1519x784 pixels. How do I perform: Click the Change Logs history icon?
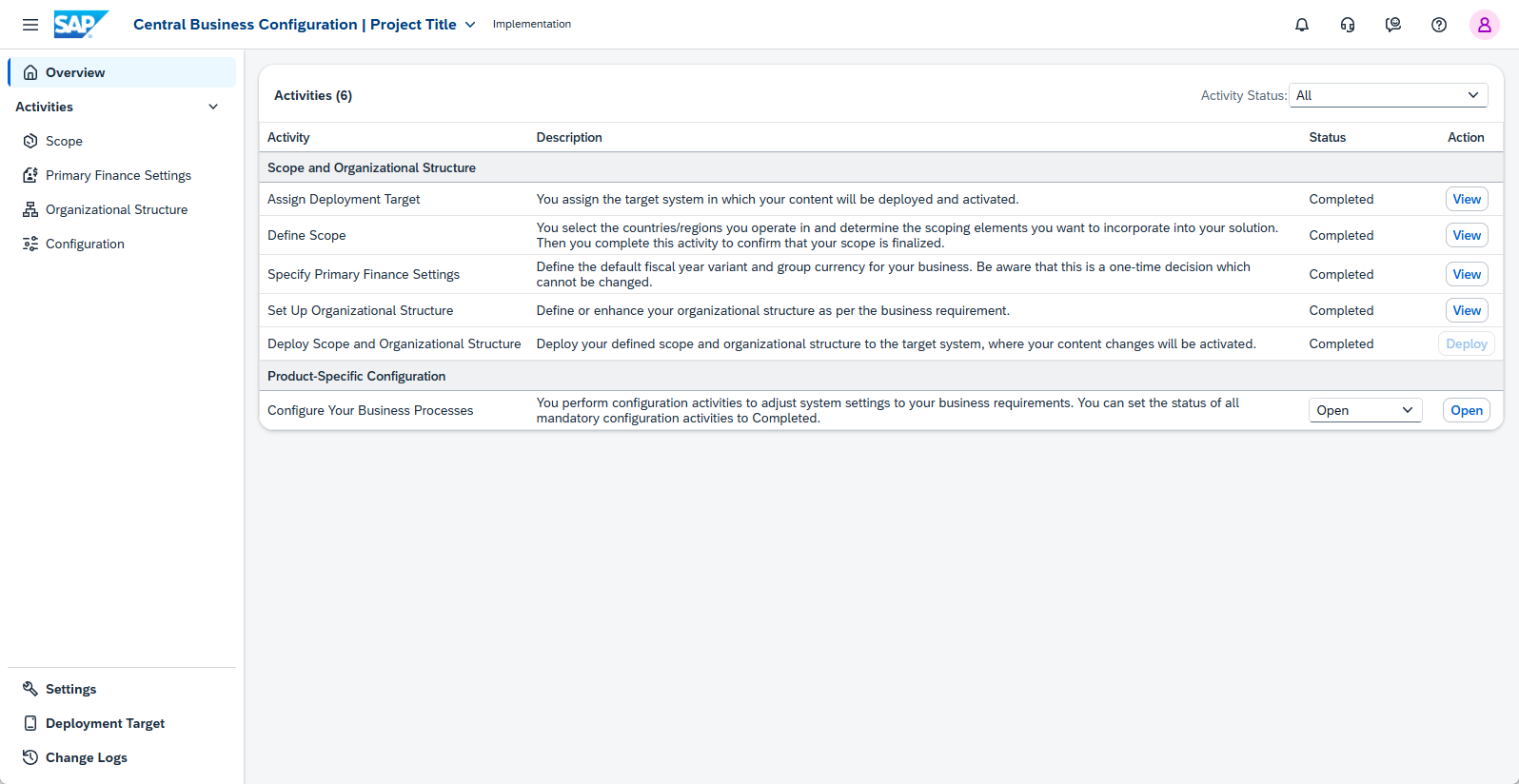pos(30,757)
